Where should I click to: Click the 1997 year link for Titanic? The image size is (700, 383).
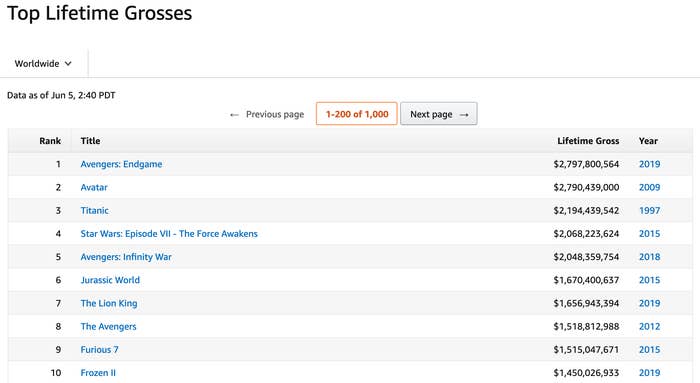pos(649,210)
